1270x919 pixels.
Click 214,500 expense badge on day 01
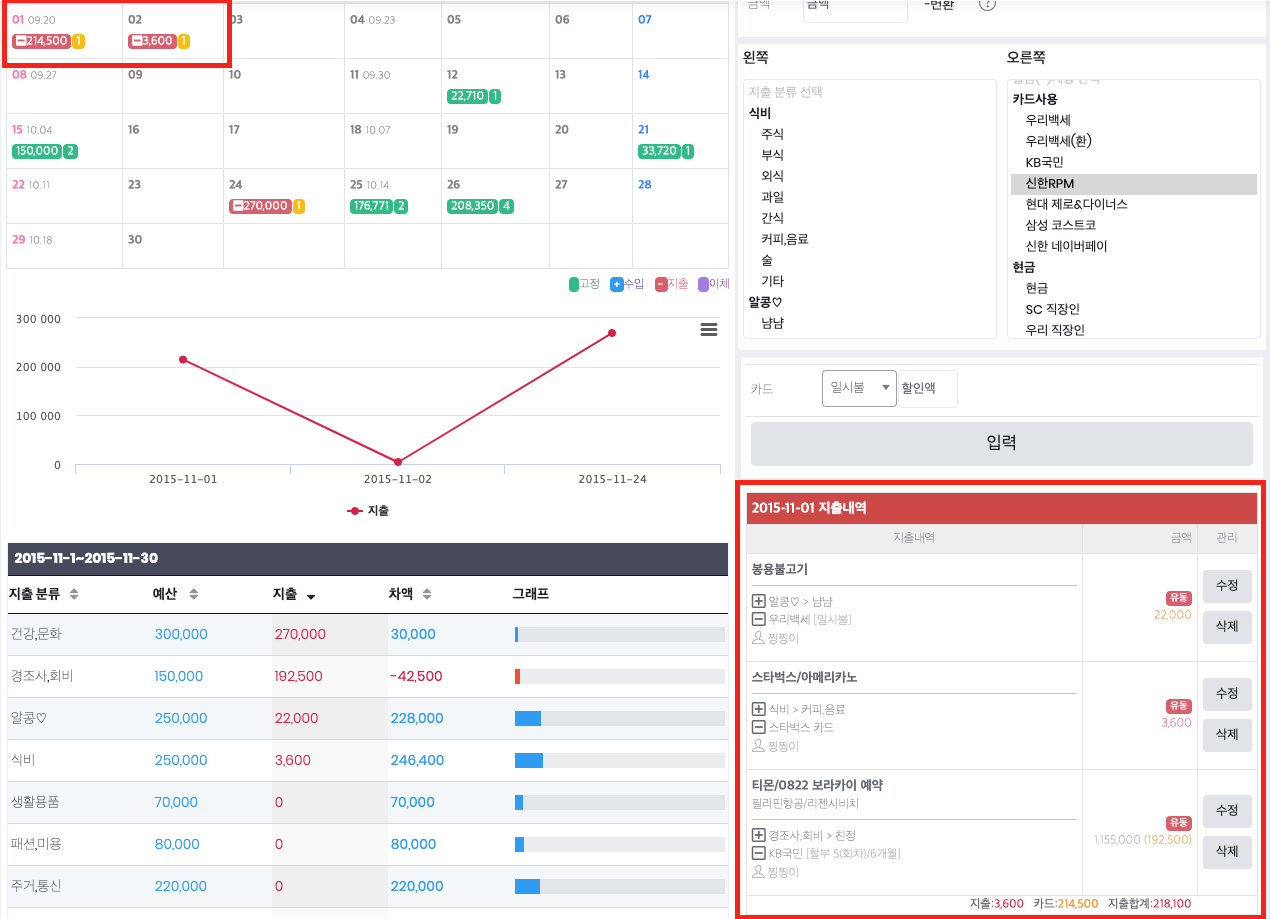click(40, 41)
